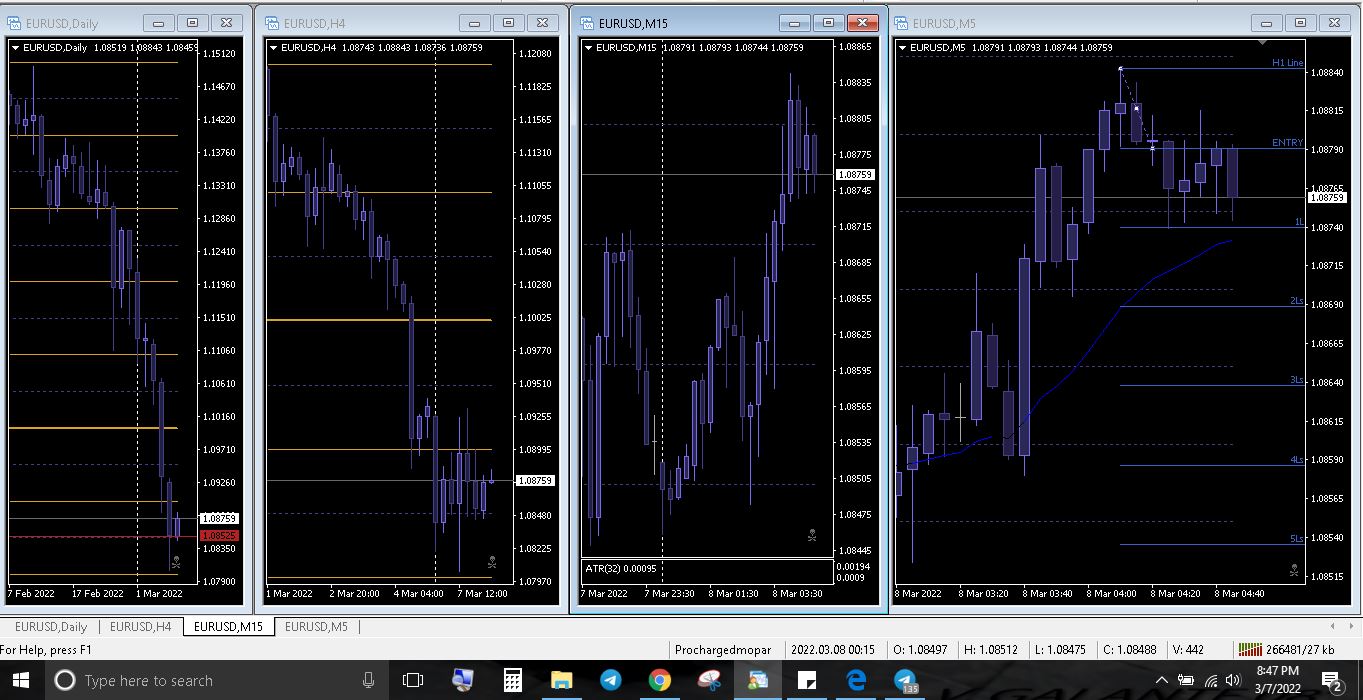Expand the EURUSD,Daily chart dropdown triangle
Viewport: 1363px width, 700px height.
[16, 47]
